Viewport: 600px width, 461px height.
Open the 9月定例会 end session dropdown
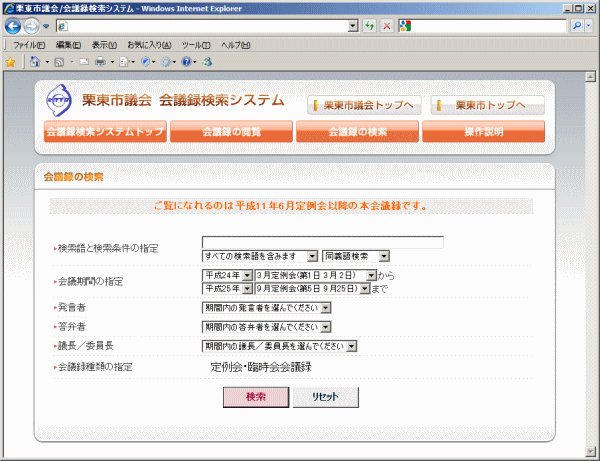312,288
